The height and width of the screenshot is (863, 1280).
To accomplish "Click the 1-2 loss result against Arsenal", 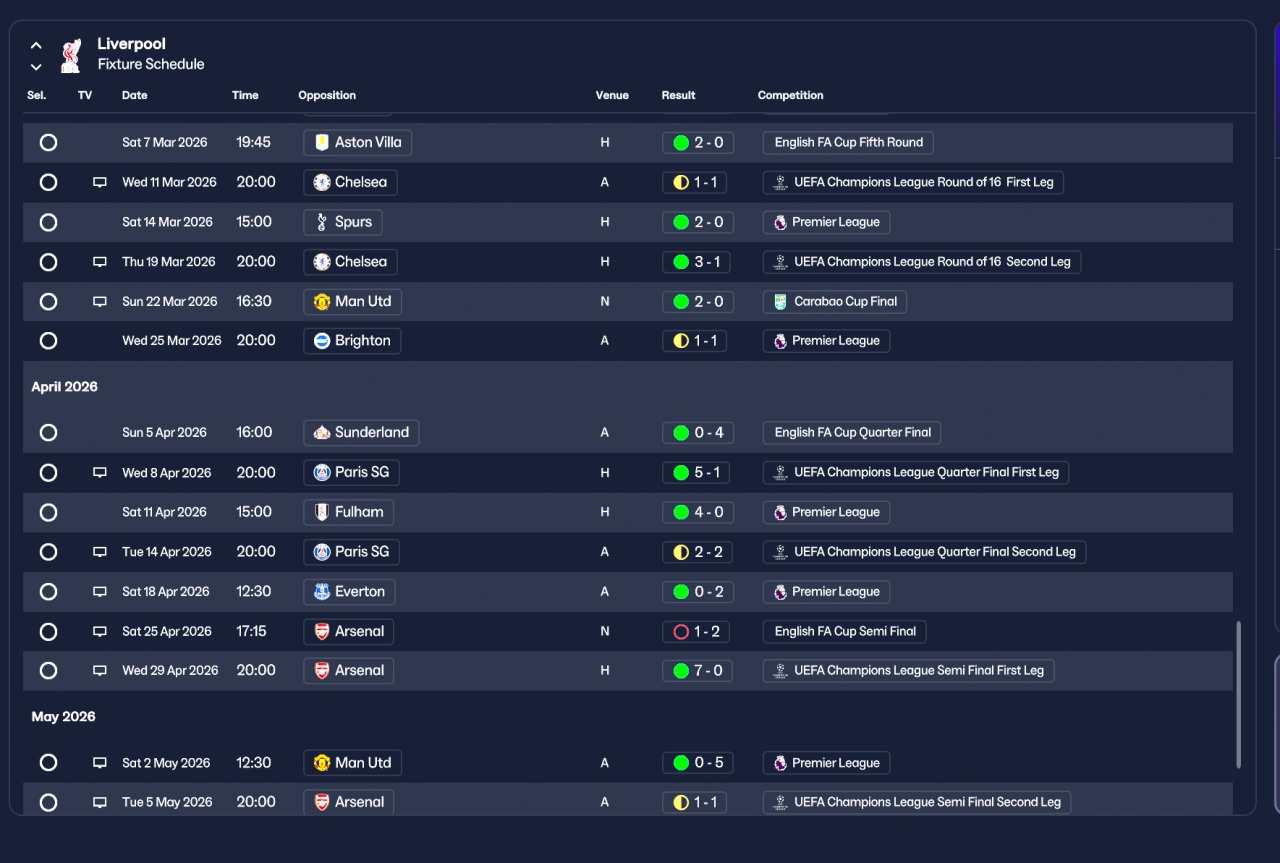I will (697, 631).
